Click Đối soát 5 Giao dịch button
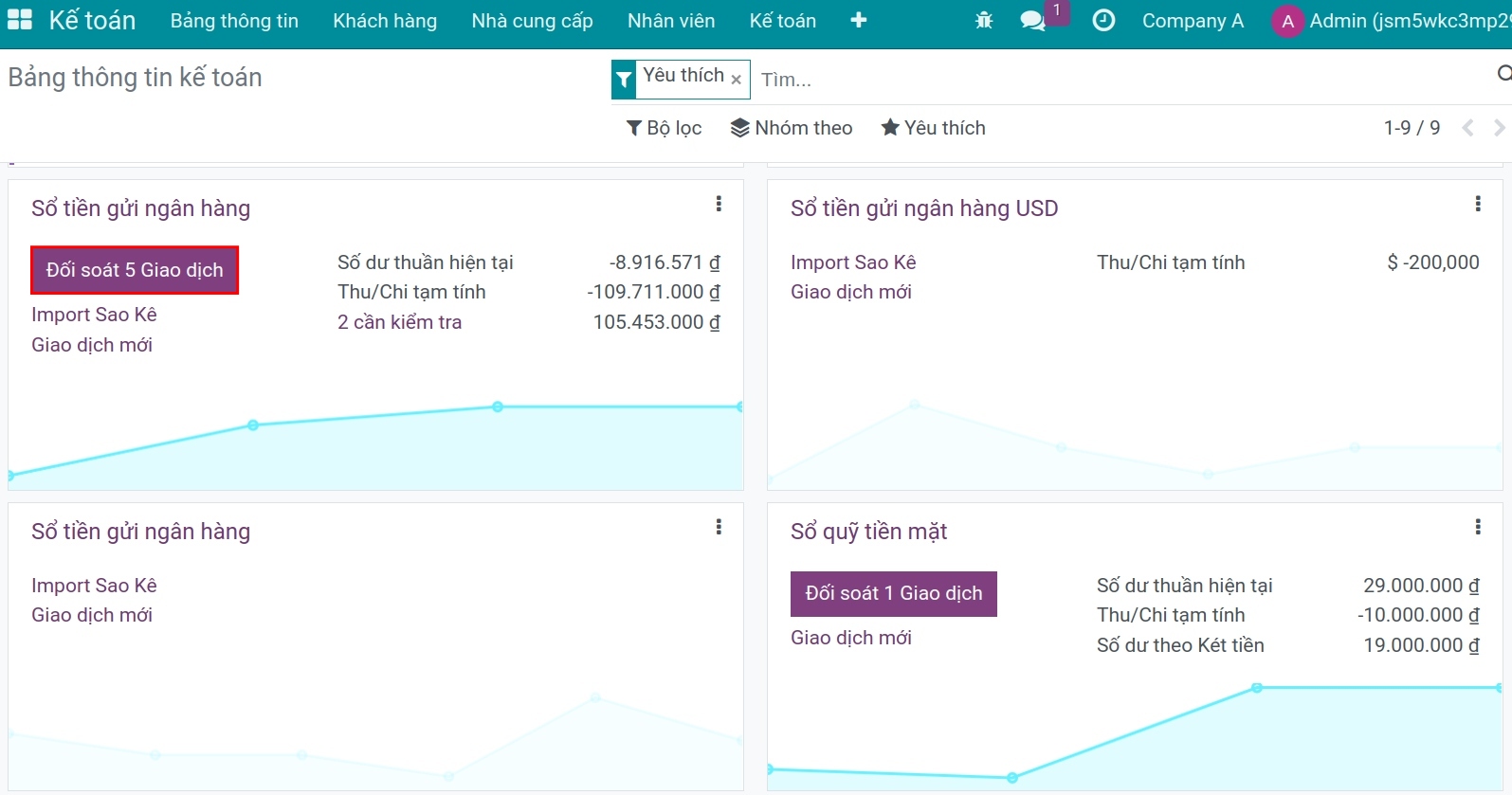 tap(135, 270)
